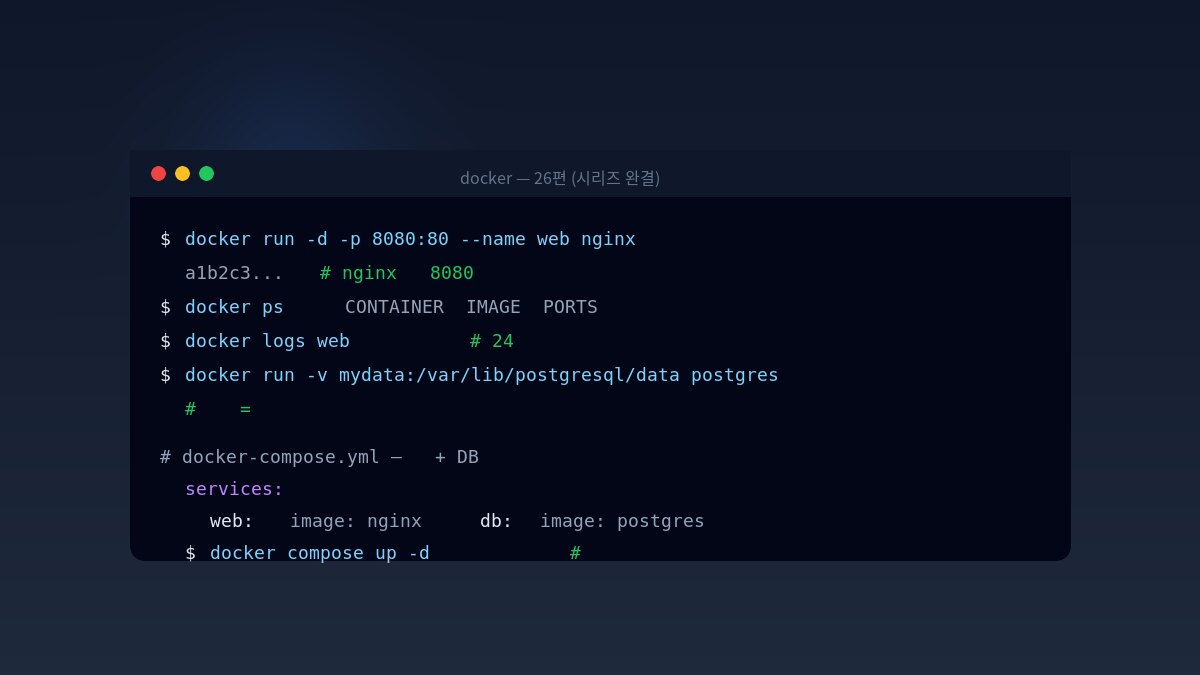The height and width of the screenshot is (675, 1200).
Task: Click the green '# 24' comment
Action: (492, 341)
